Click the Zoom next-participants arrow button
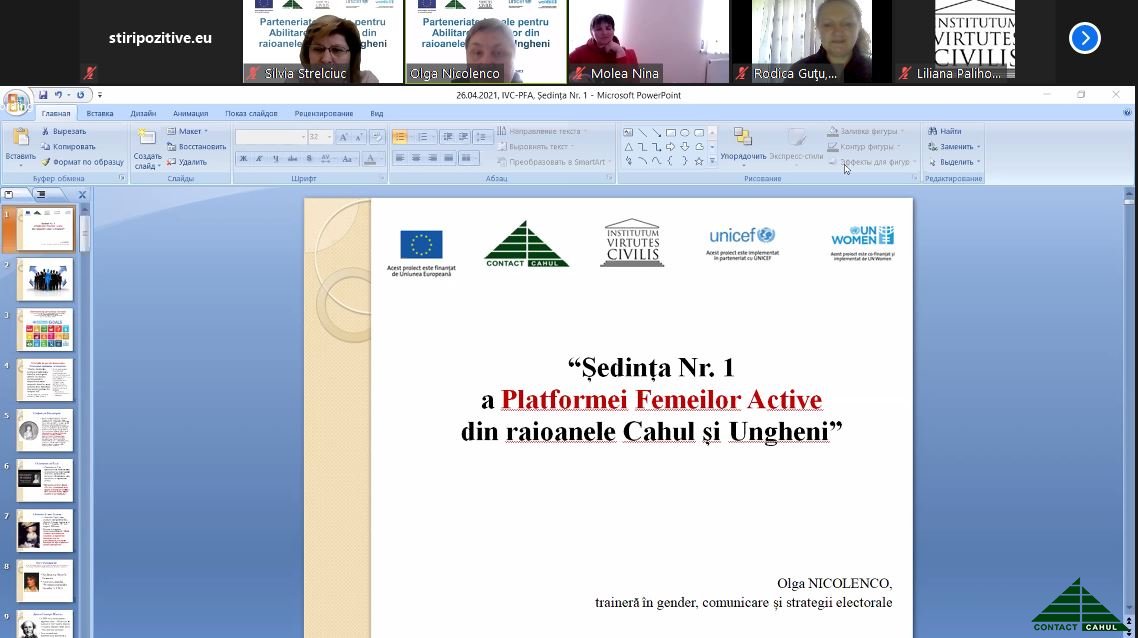The width and height of the screenshot is (1138, 638). tap(1084, 38)
